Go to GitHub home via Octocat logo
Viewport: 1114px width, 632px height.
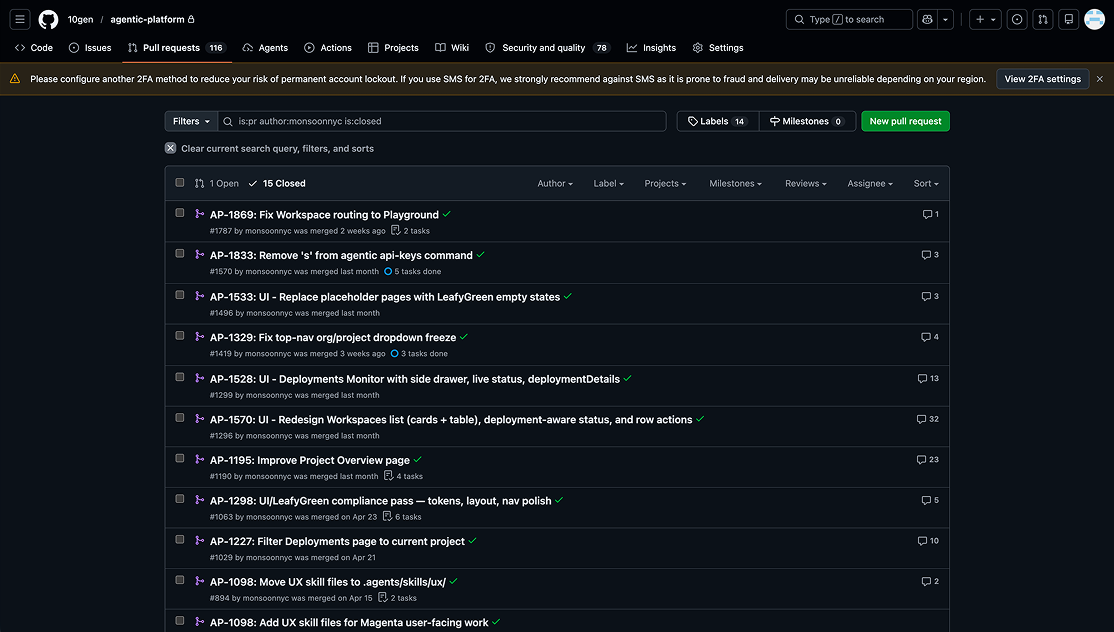click(x=48, y=19)
